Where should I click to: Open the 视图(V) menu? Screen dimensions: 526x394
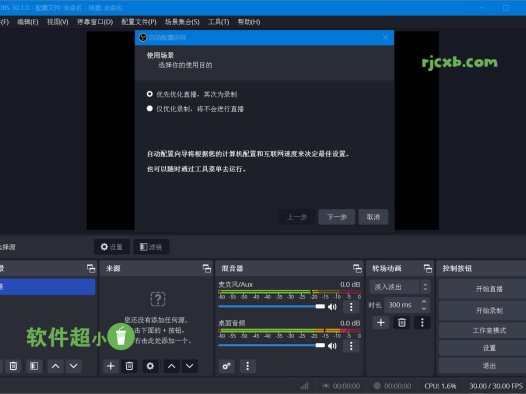(57, 22)
